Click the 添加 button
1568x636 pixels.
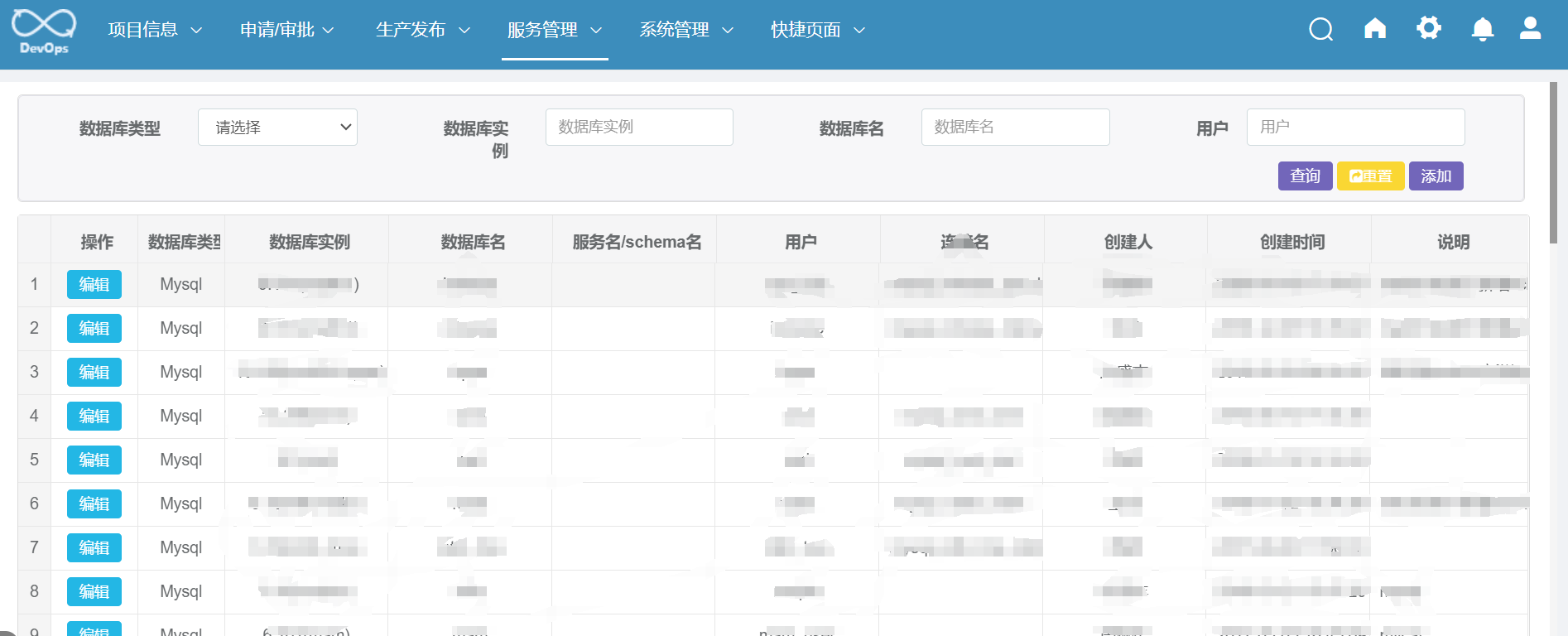coord(1436,176)
